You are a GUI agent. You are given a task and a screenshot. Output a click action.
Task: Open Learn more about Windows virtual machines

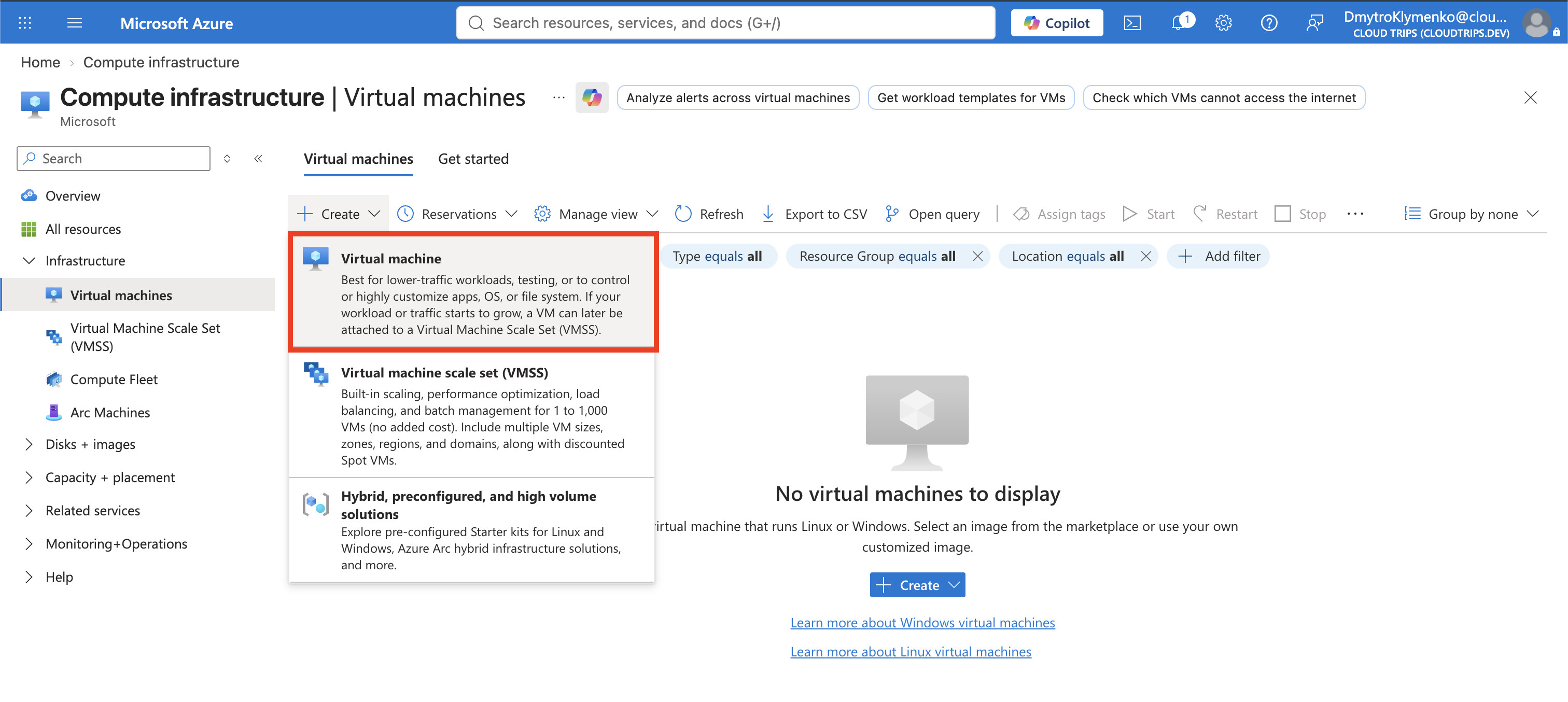point(922,623)
